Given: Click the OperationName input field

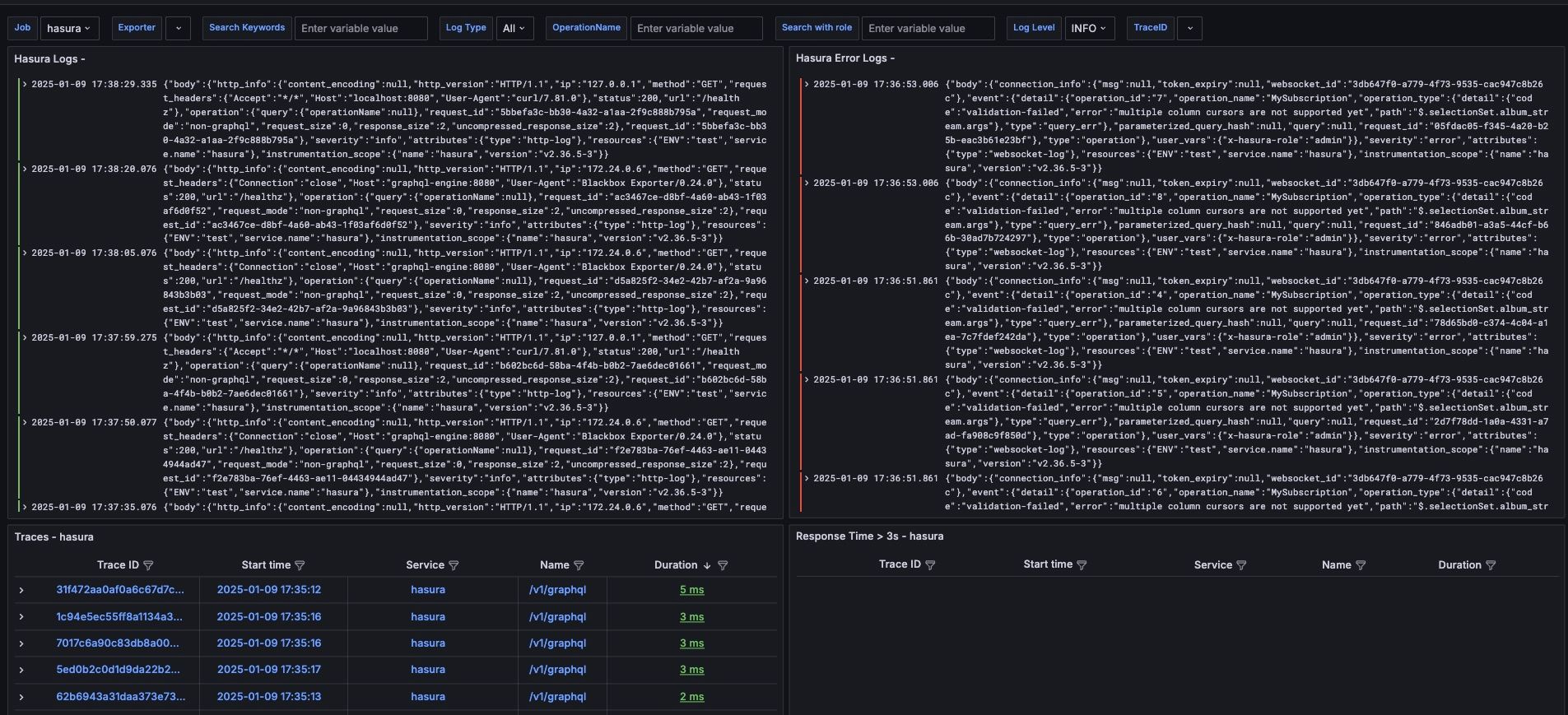Looking at the screenshot, I should click(x=696, y=28).
